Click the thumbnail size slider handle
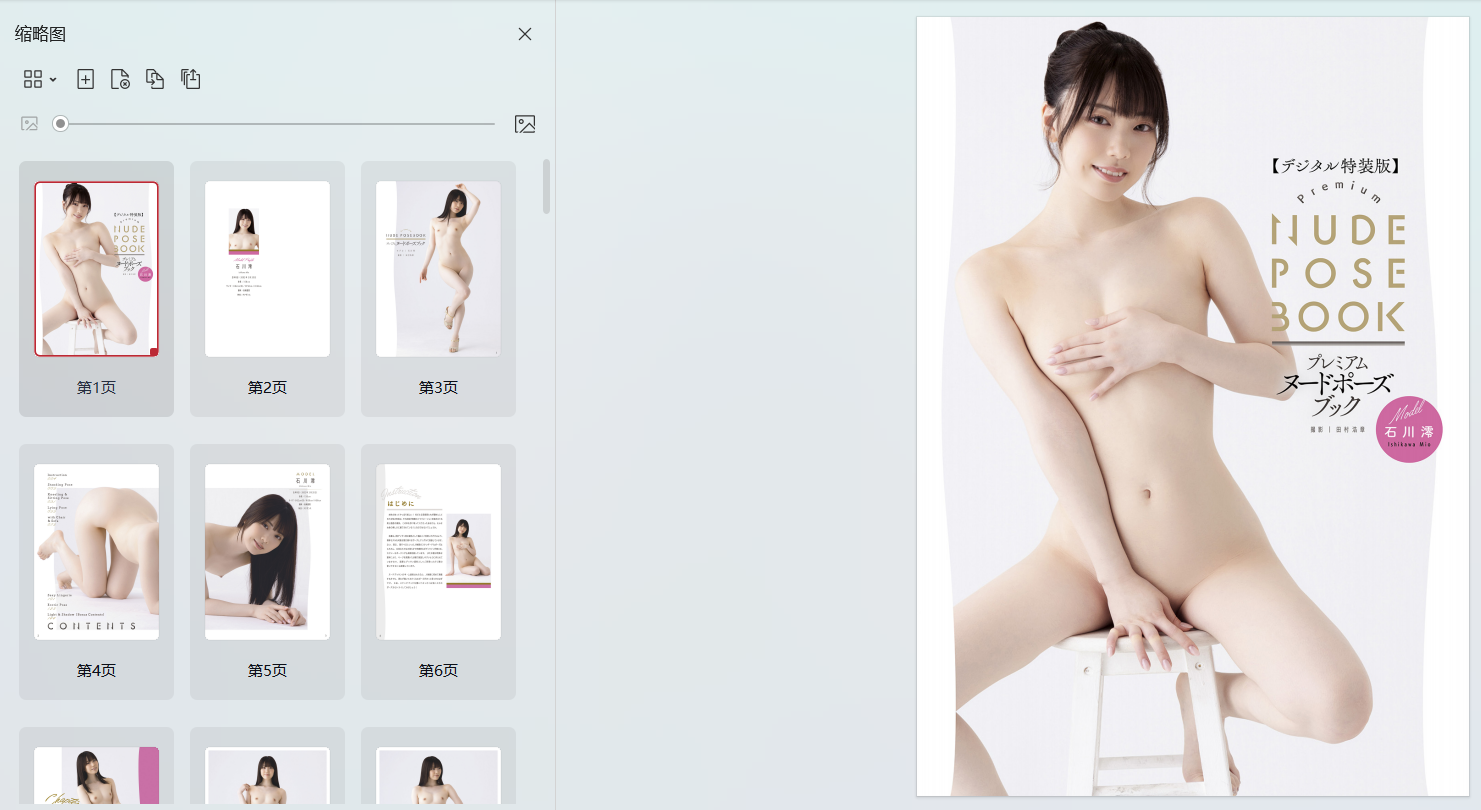The height and width of the screenshot is (810, 1481). pos(61,124)
